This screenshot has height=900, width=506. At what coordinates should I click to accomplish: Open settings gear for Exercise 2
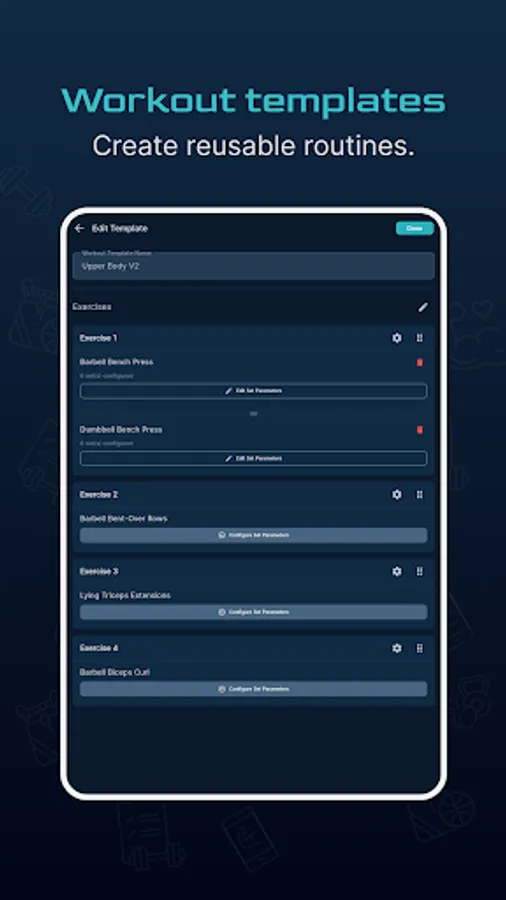[x=397, y=494]
